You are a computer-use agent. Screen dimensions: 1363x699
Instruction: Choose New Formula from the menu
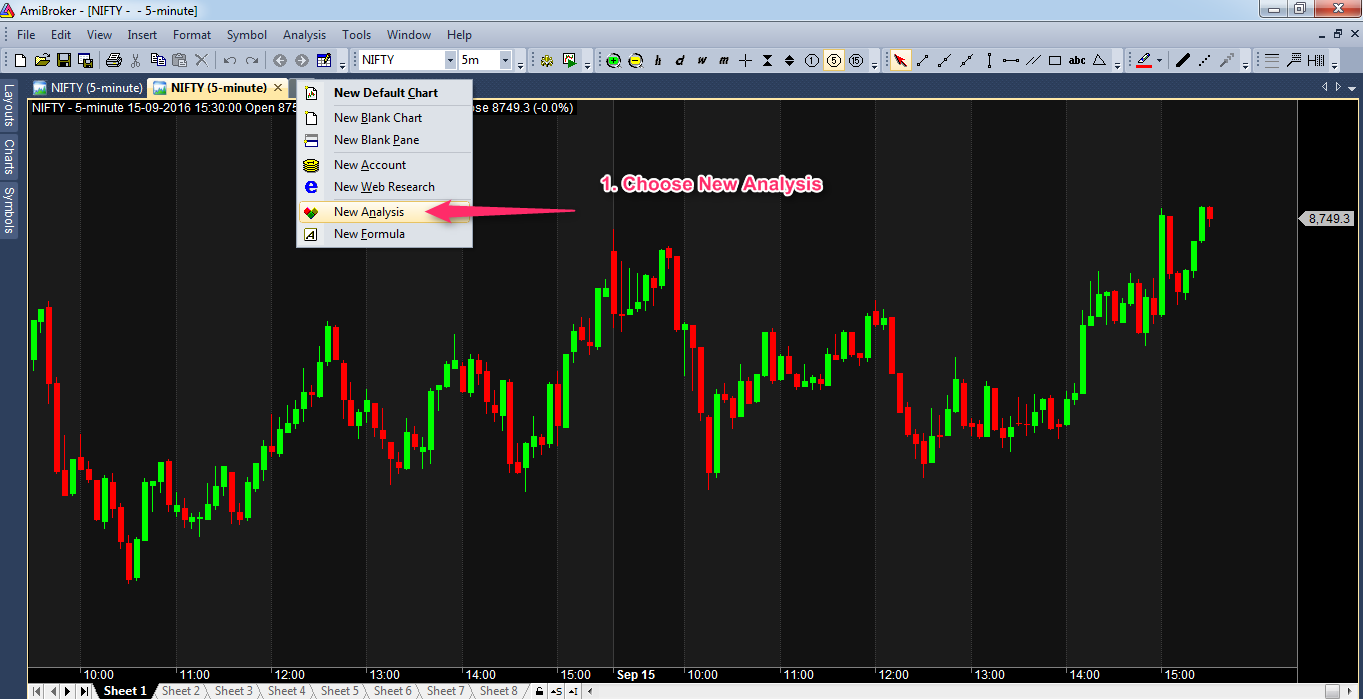pos(384,234)
